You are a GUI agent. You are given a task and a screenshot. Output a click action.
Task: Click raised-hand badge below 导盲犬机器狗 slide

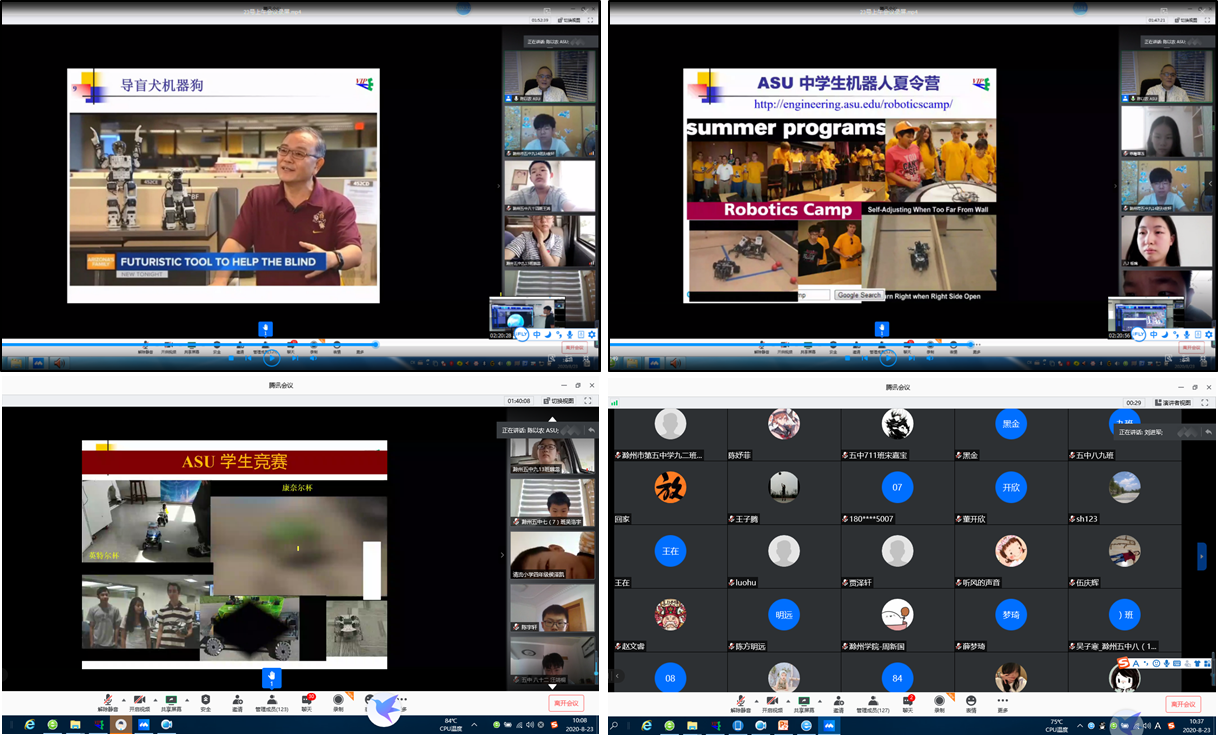(x=266, y=328)
